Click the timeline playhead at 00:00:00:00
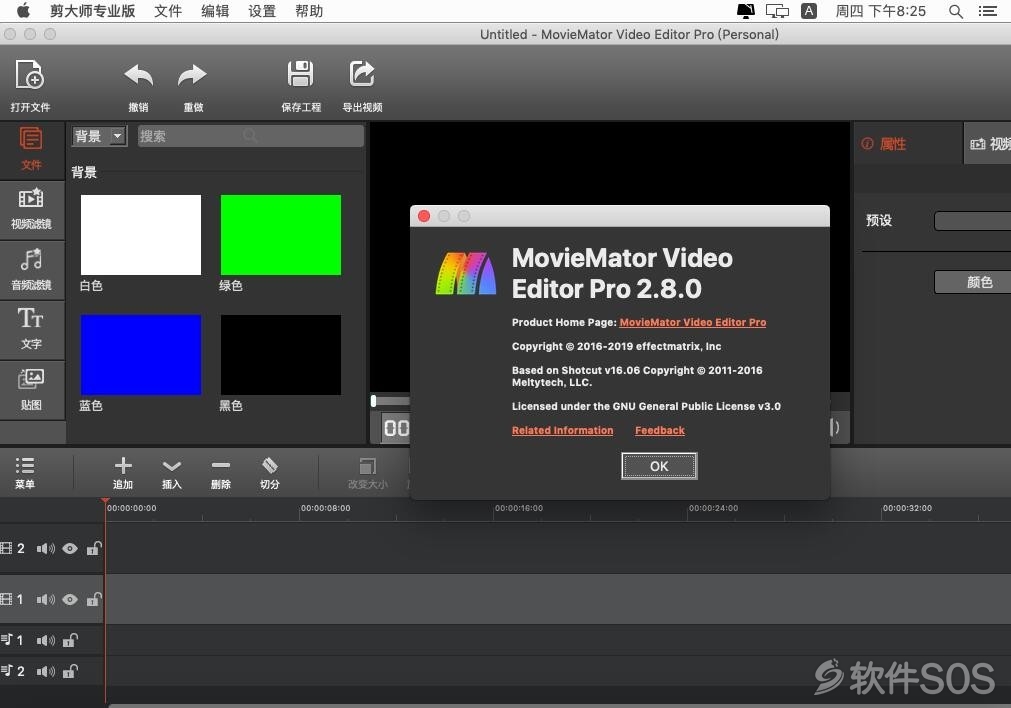This screenshot has height=708, width=1011. 105,502
